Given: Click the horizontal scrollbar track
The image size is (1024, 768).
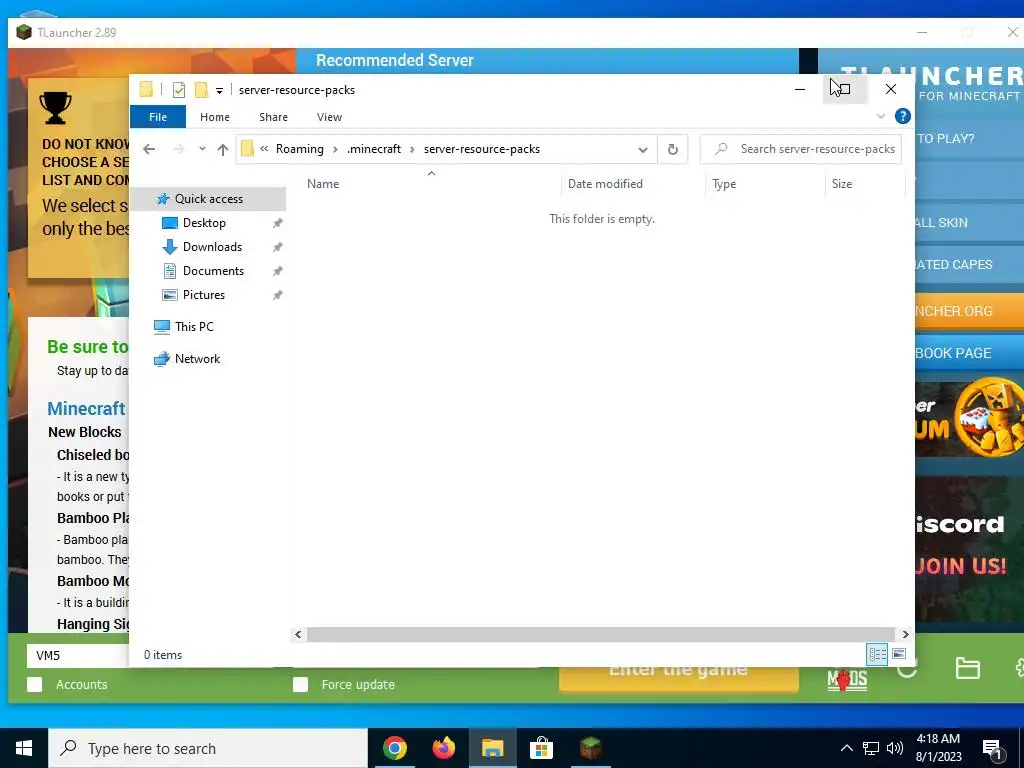Looking at the screenshot, I should coord(601,634).
